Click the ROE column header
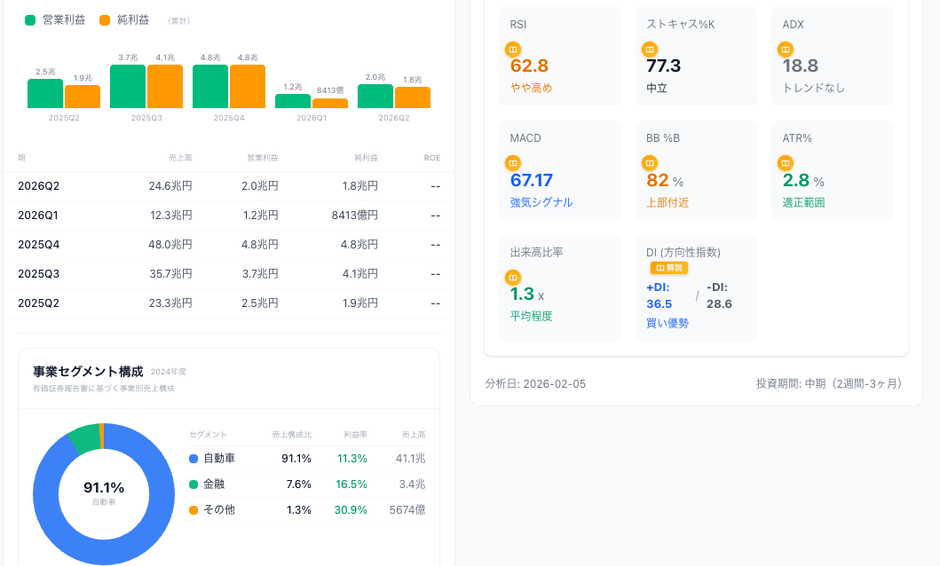Screen dimensions: 940x566 coord(431,158)
